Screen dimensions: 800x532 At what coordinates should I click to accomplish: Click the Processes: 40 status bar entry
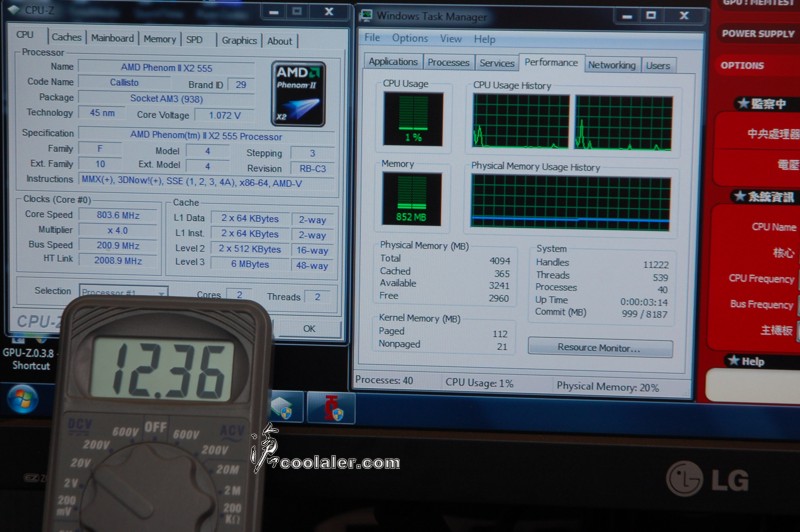coord(384,380)
